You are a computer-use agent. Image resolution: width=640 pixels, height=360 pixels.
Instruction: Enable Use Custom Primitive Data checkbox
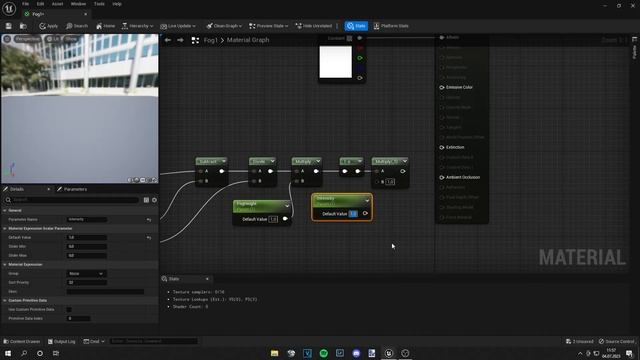(x=69, y=309)
